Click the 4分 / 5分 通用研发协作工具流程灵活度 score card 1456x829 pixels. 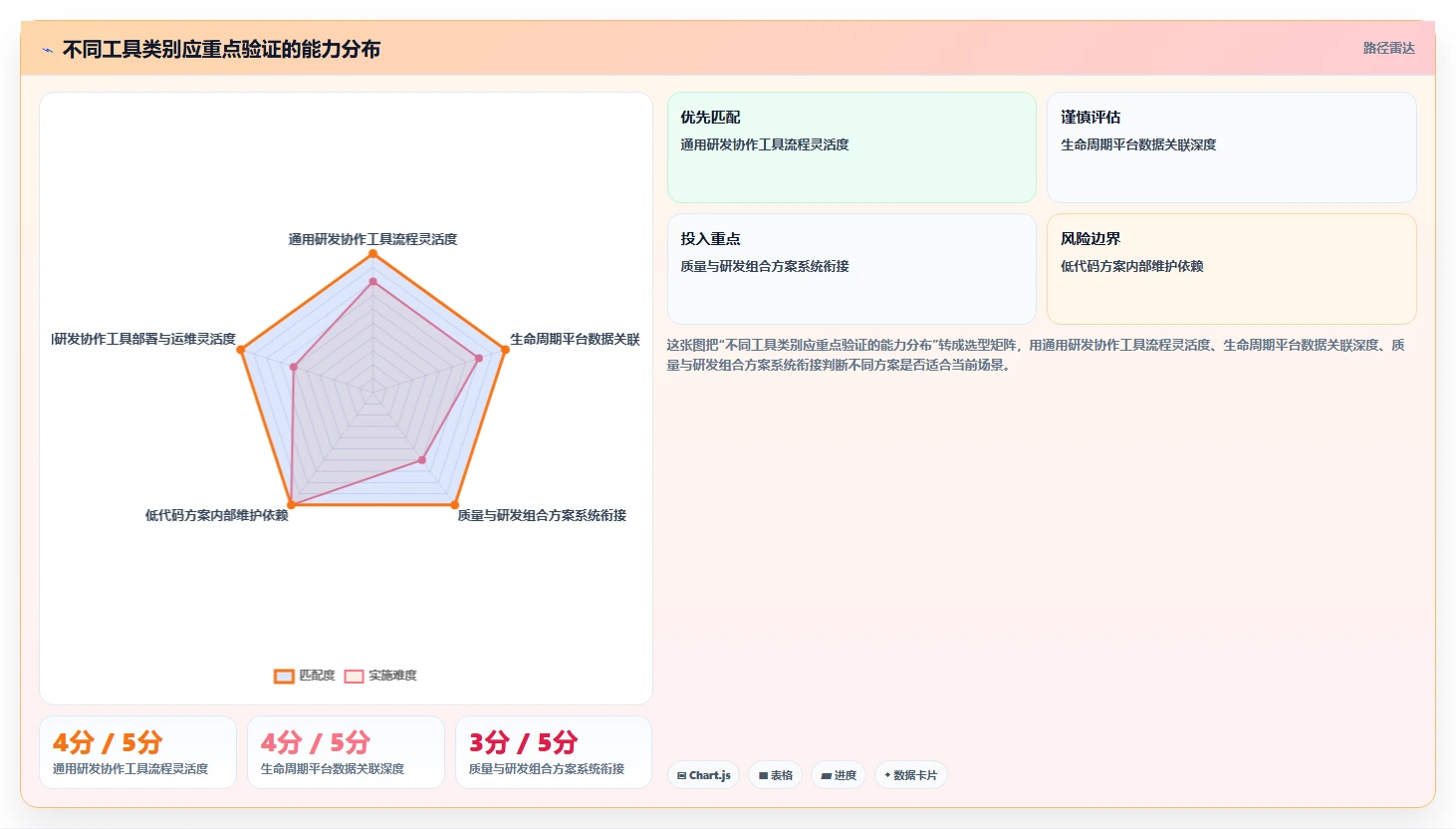pyautogui.click(x=137, y=752)
